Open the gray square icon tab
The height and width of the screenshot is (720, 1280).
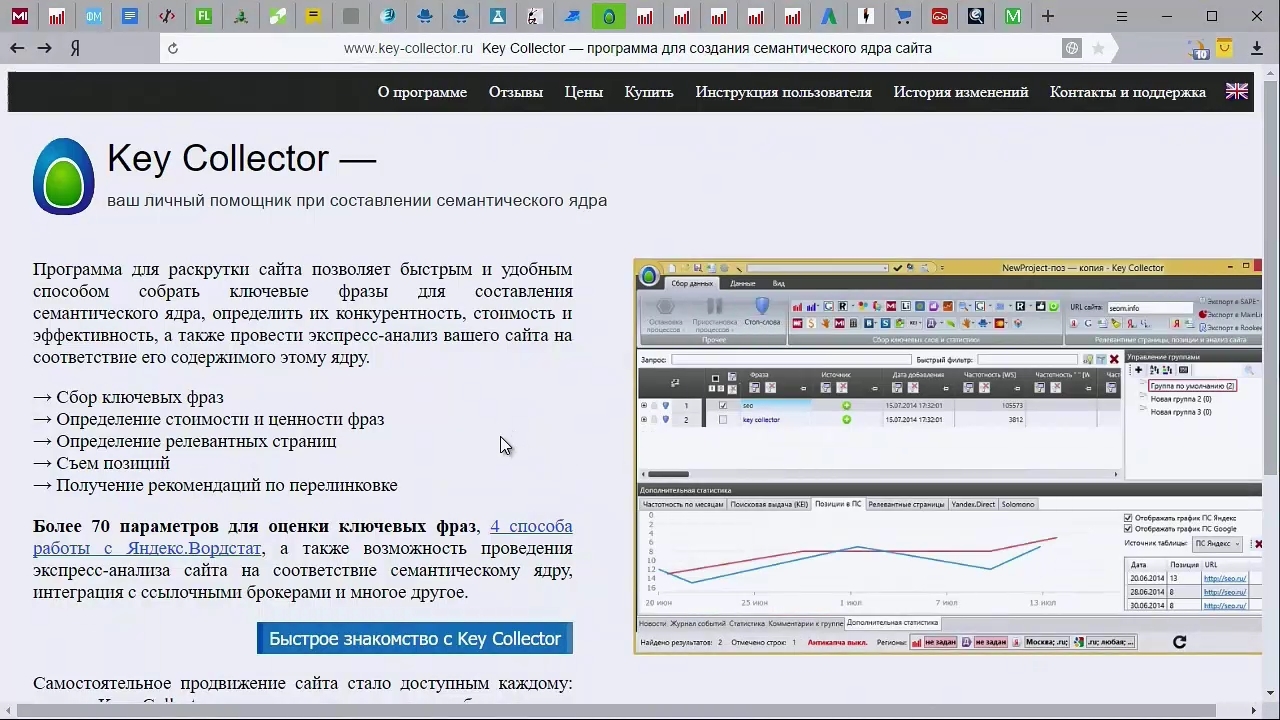coord(351,16)
